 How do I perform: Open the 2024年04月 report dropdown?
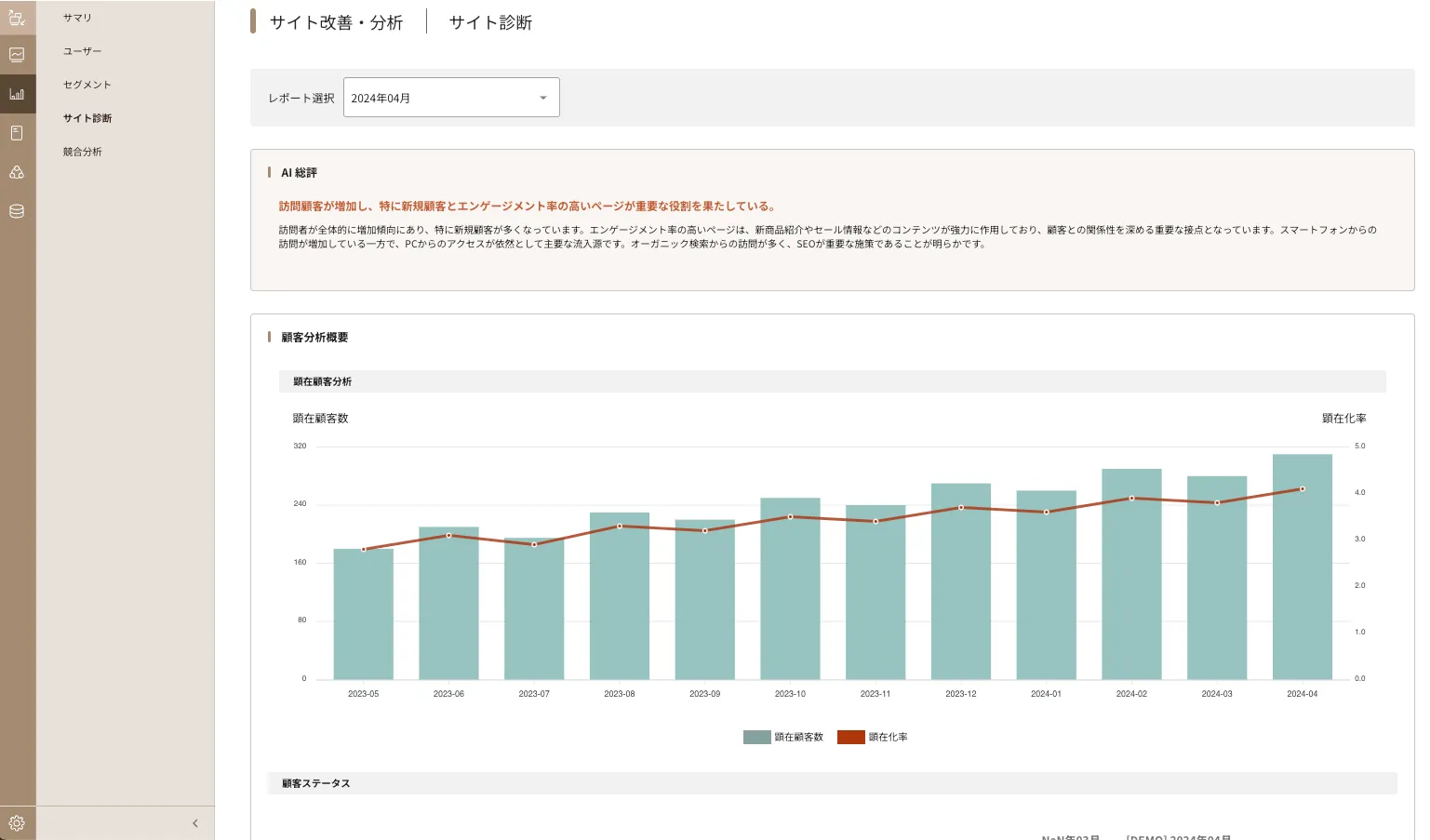[x=451, y=98]
